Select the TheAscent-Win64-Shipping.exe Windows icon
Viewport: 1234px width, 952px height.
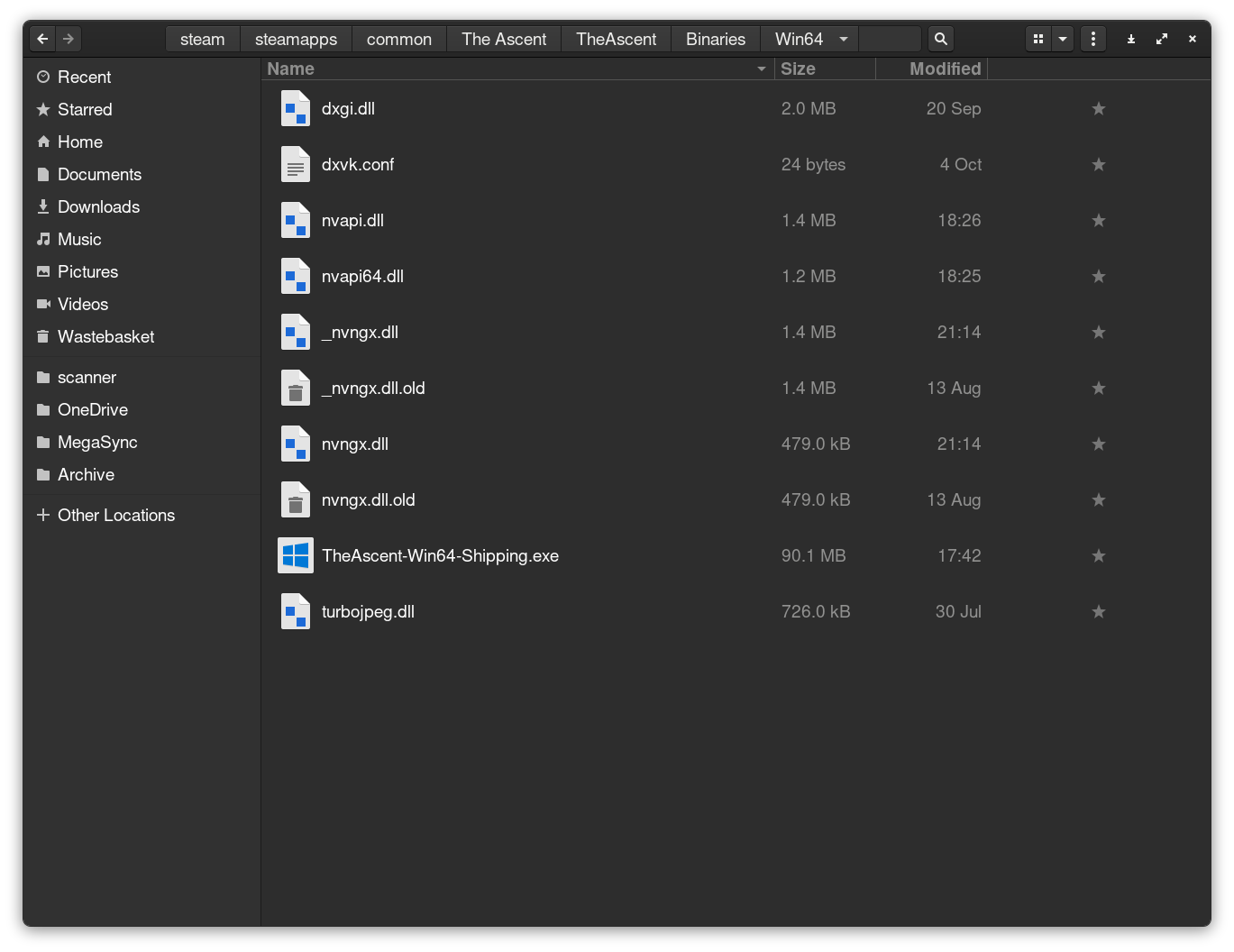pos(296,555)
